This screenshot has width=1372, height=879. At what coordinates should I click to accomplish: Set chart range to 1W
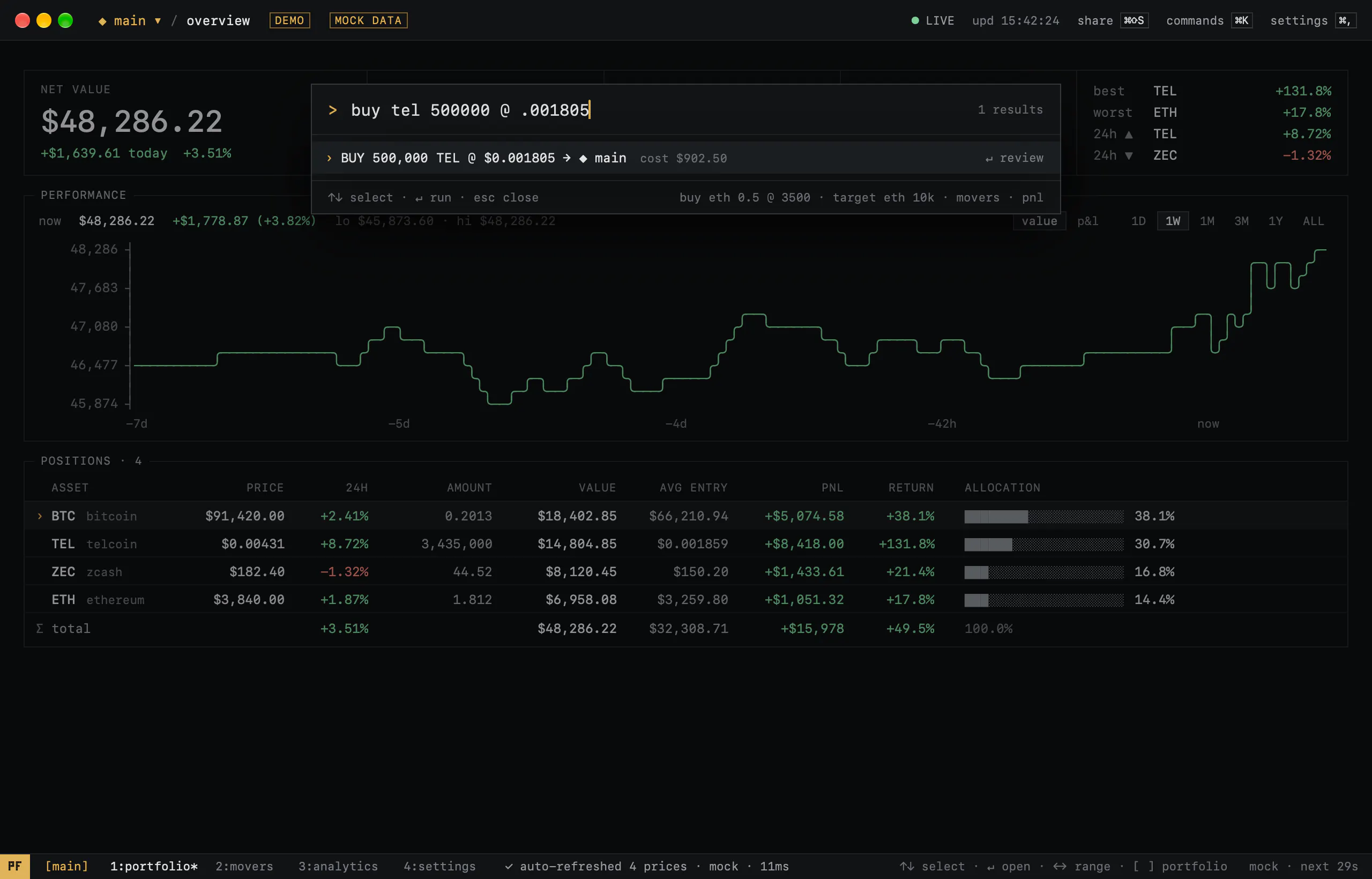point(1173,221)
